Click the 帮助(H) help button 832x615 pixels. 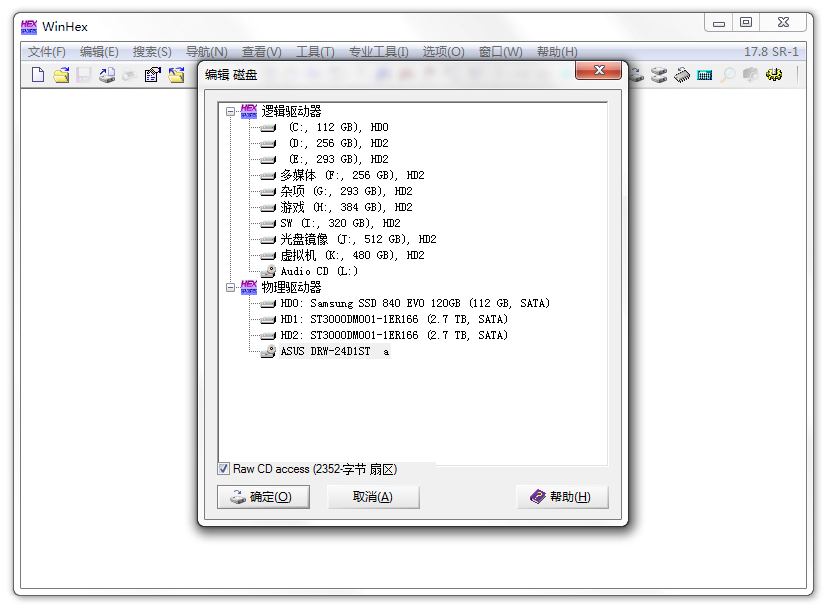[562, 497]
